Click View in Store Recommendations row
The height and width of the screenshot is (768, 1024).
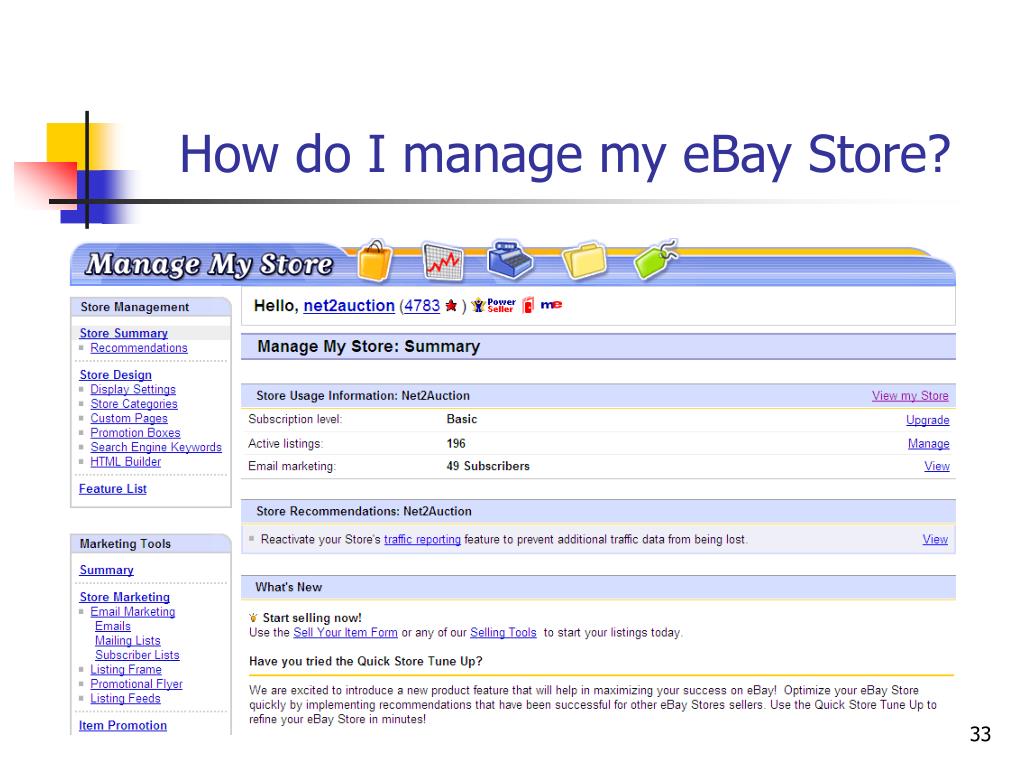935,539
